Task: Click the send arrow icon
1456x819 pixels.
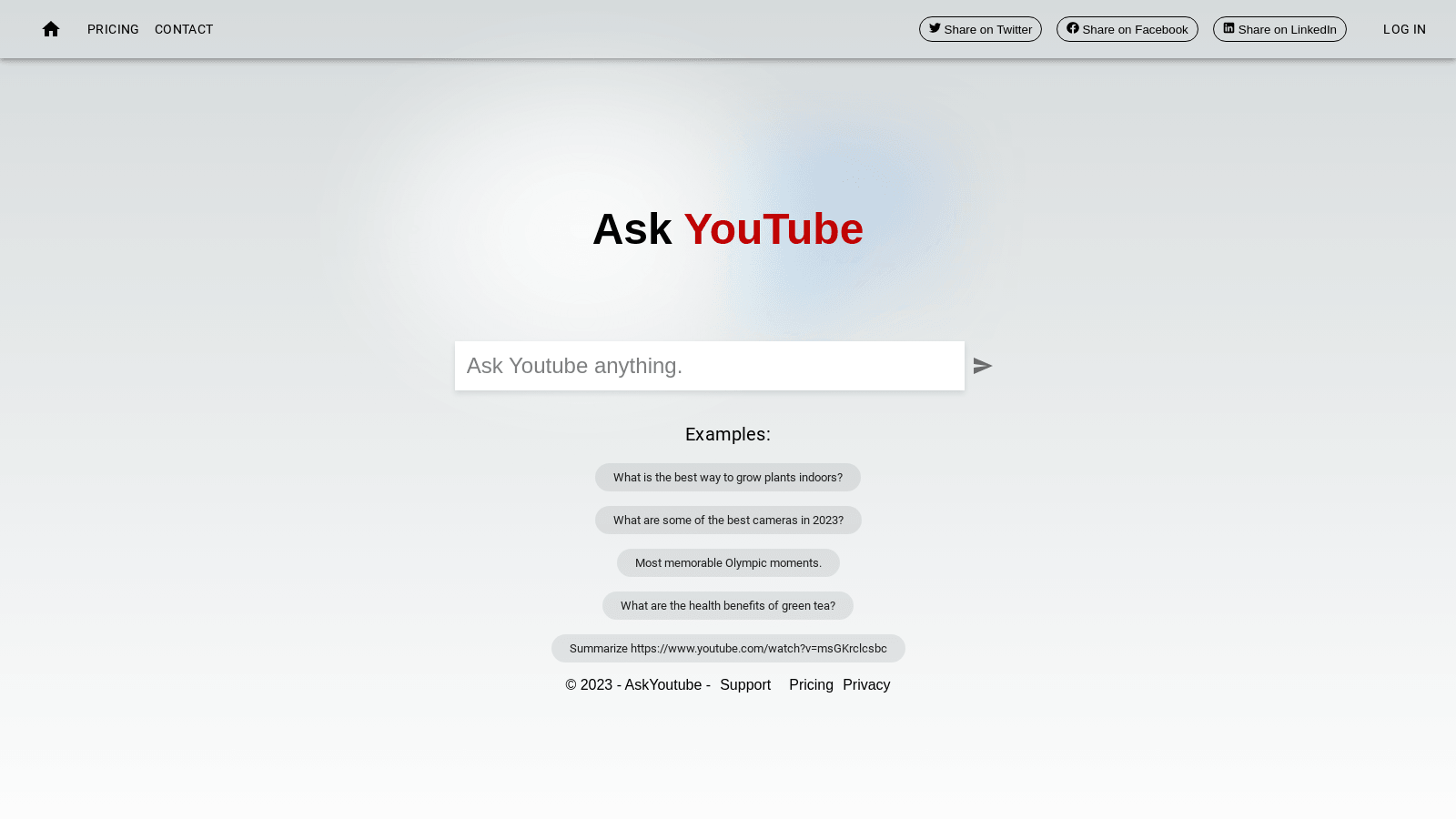Action: point(982,366)
